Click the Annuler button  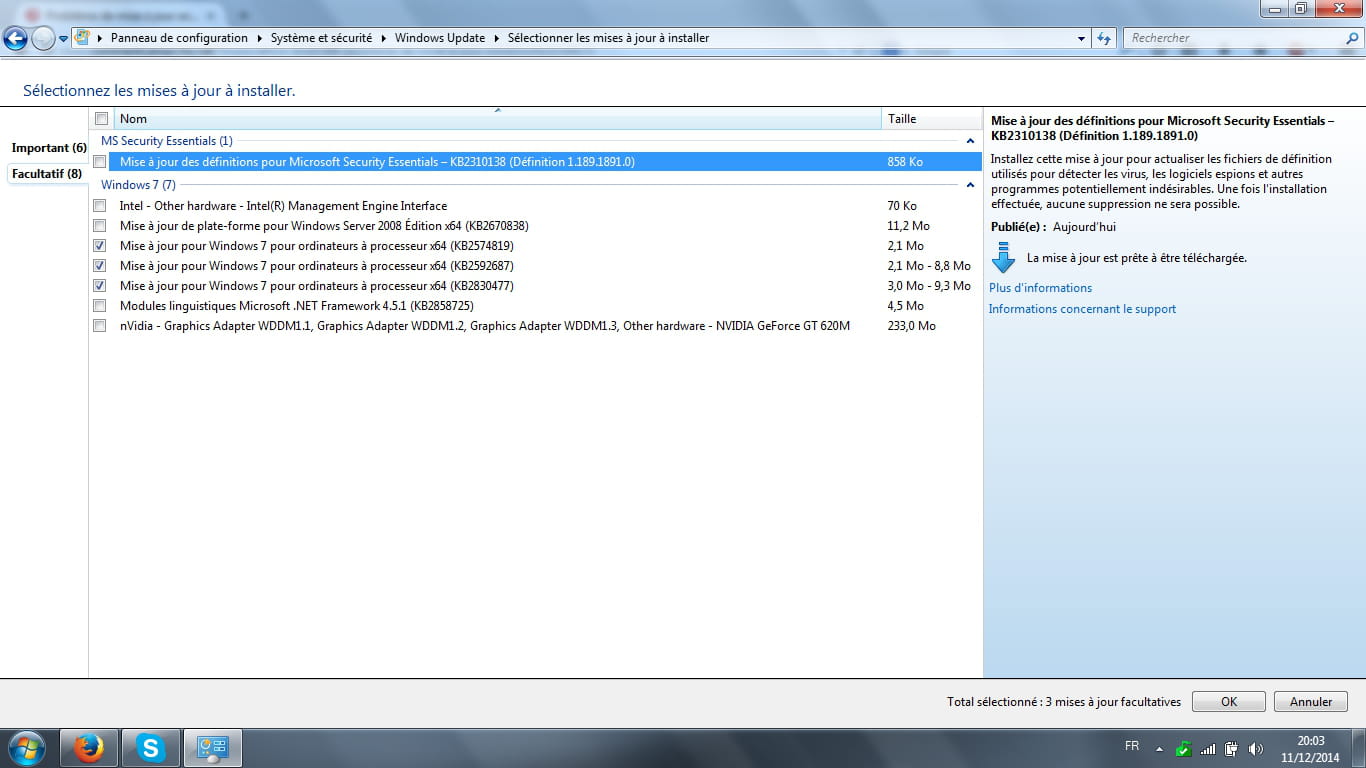pos(1311,702)
